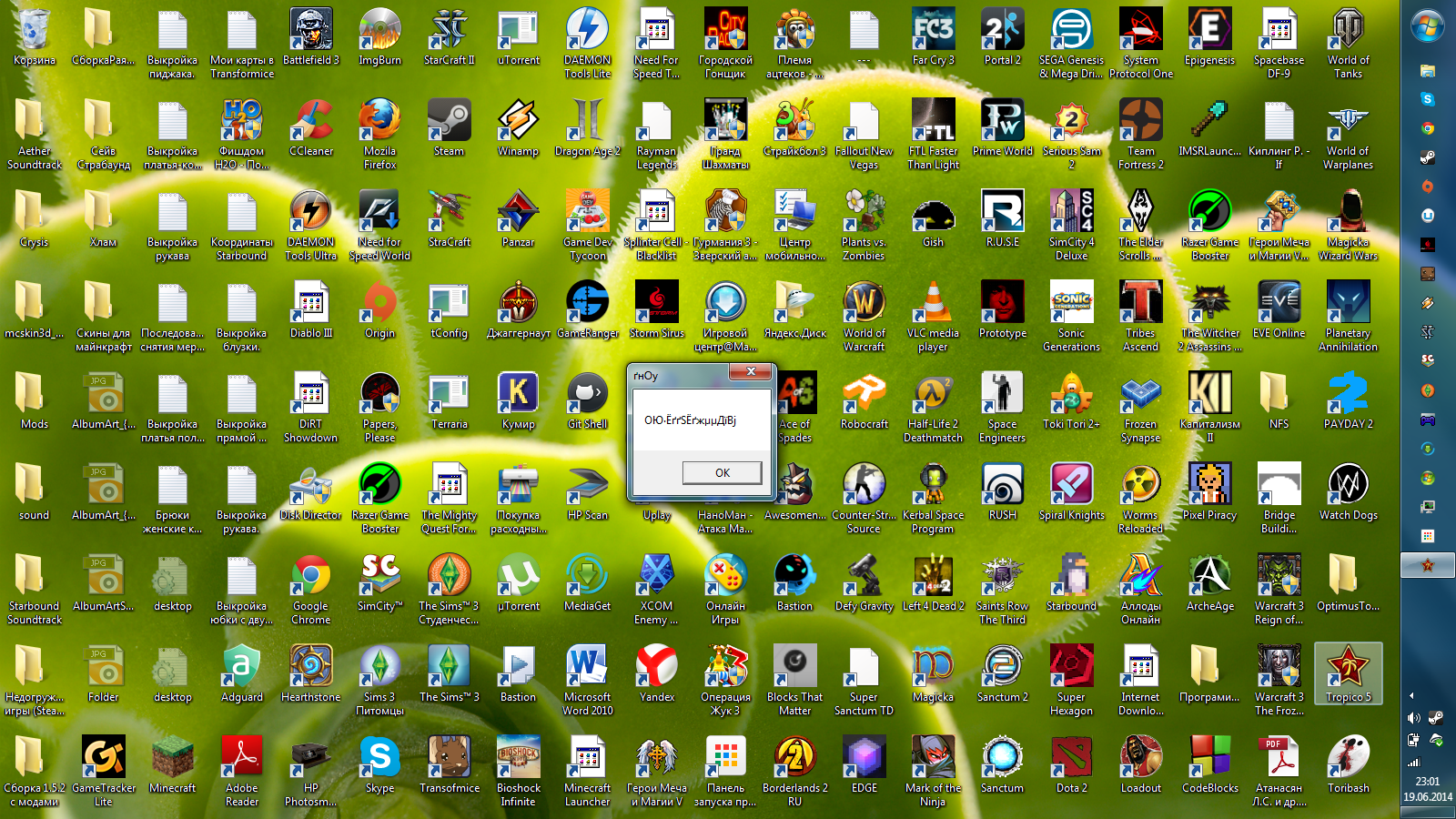Launch Loadout from the desktop

pyautogui.click(x=1141, y=766)
